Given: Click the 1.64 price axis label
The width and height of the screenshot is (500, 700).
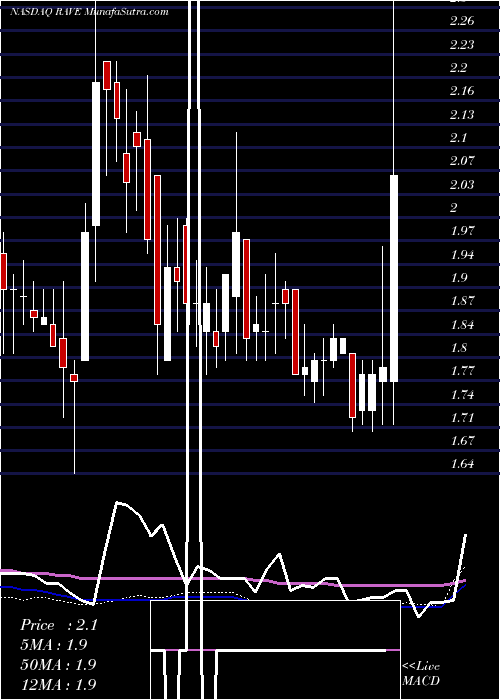Looking at the screenshot, I should 462,464.
